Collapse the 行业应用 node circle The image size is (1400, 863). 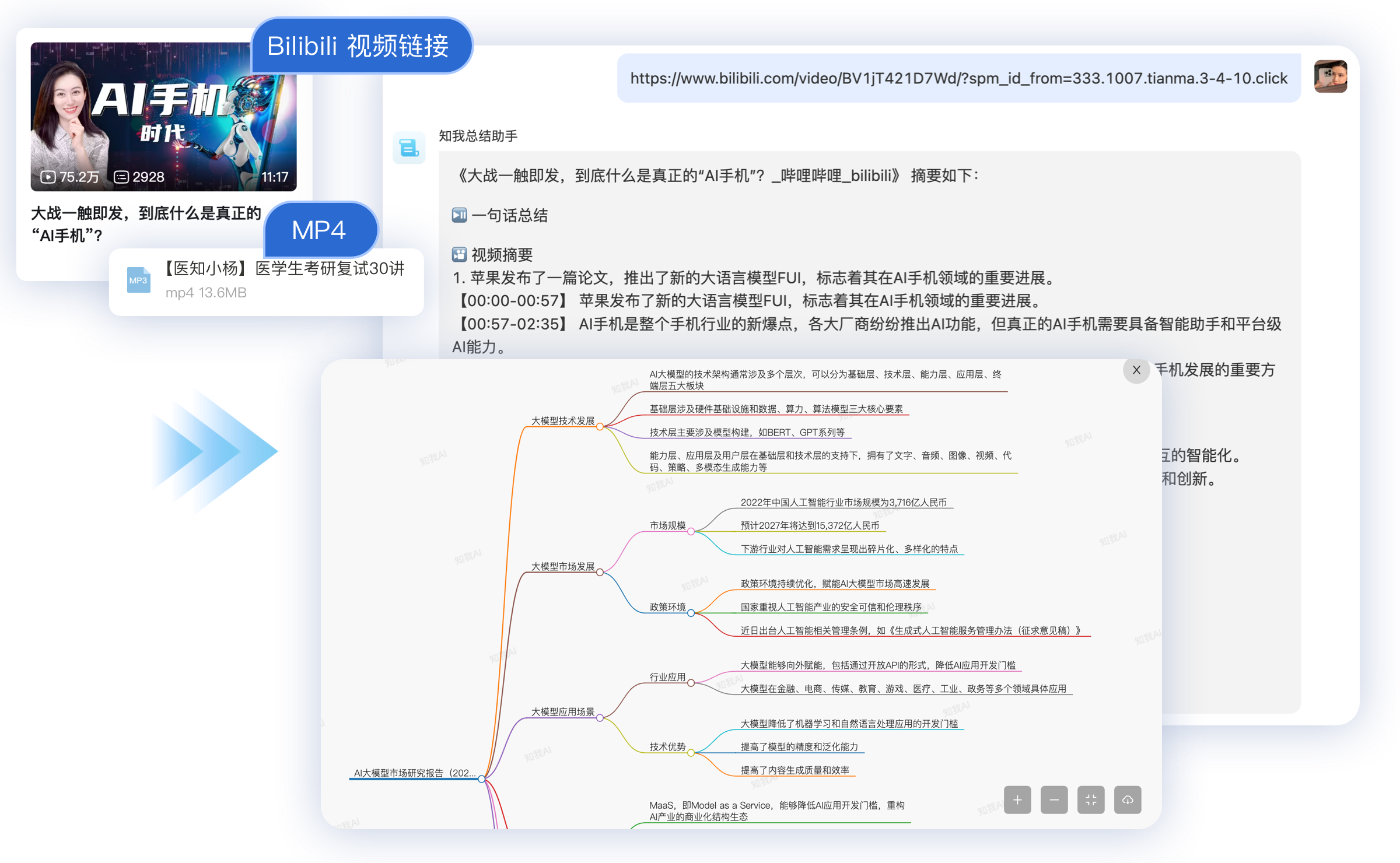coord(691,683)
